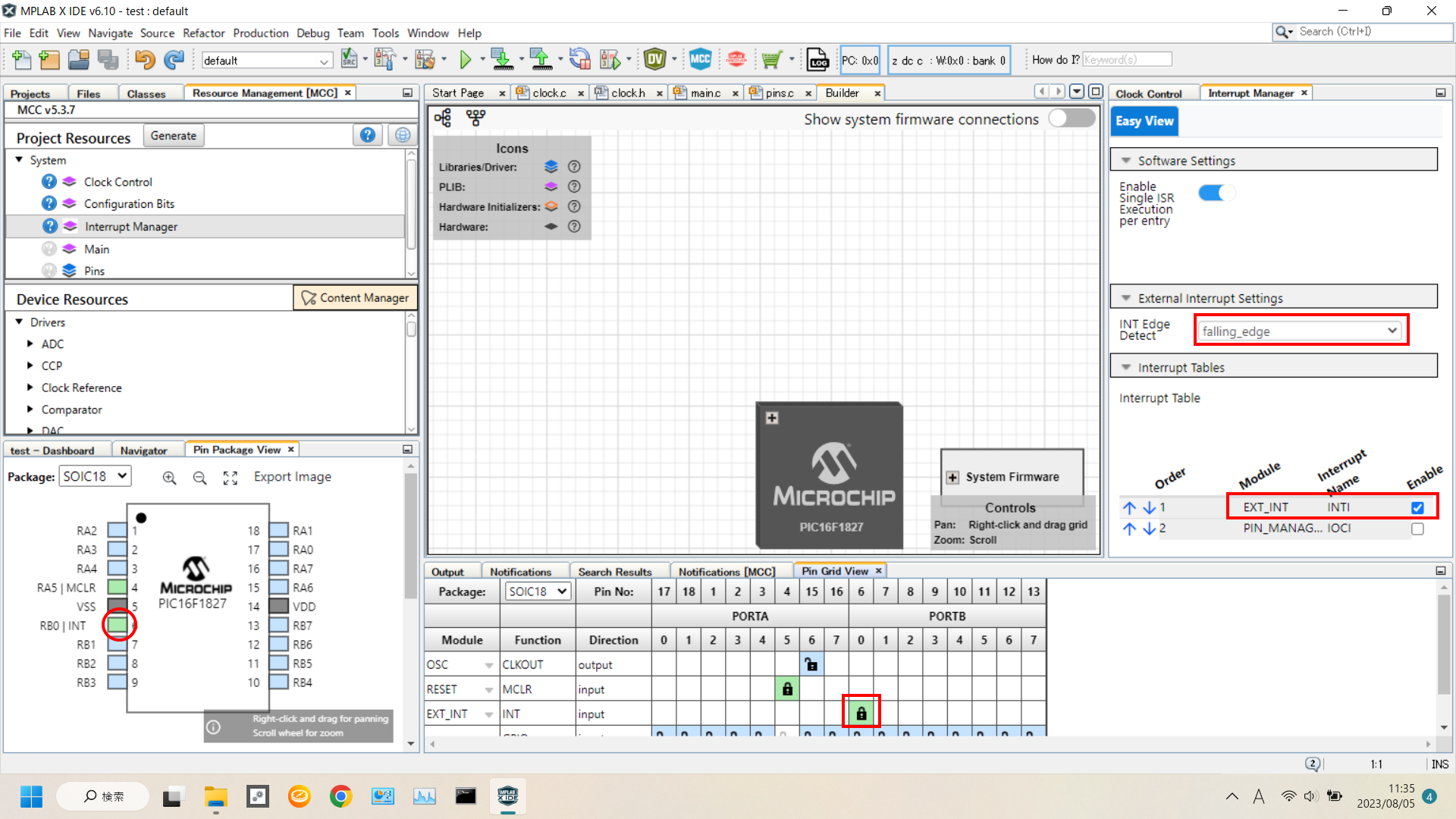Click the green Run Project arrow
The width and height of the screenshot is (1456, 819).
[x=465, y=59]
